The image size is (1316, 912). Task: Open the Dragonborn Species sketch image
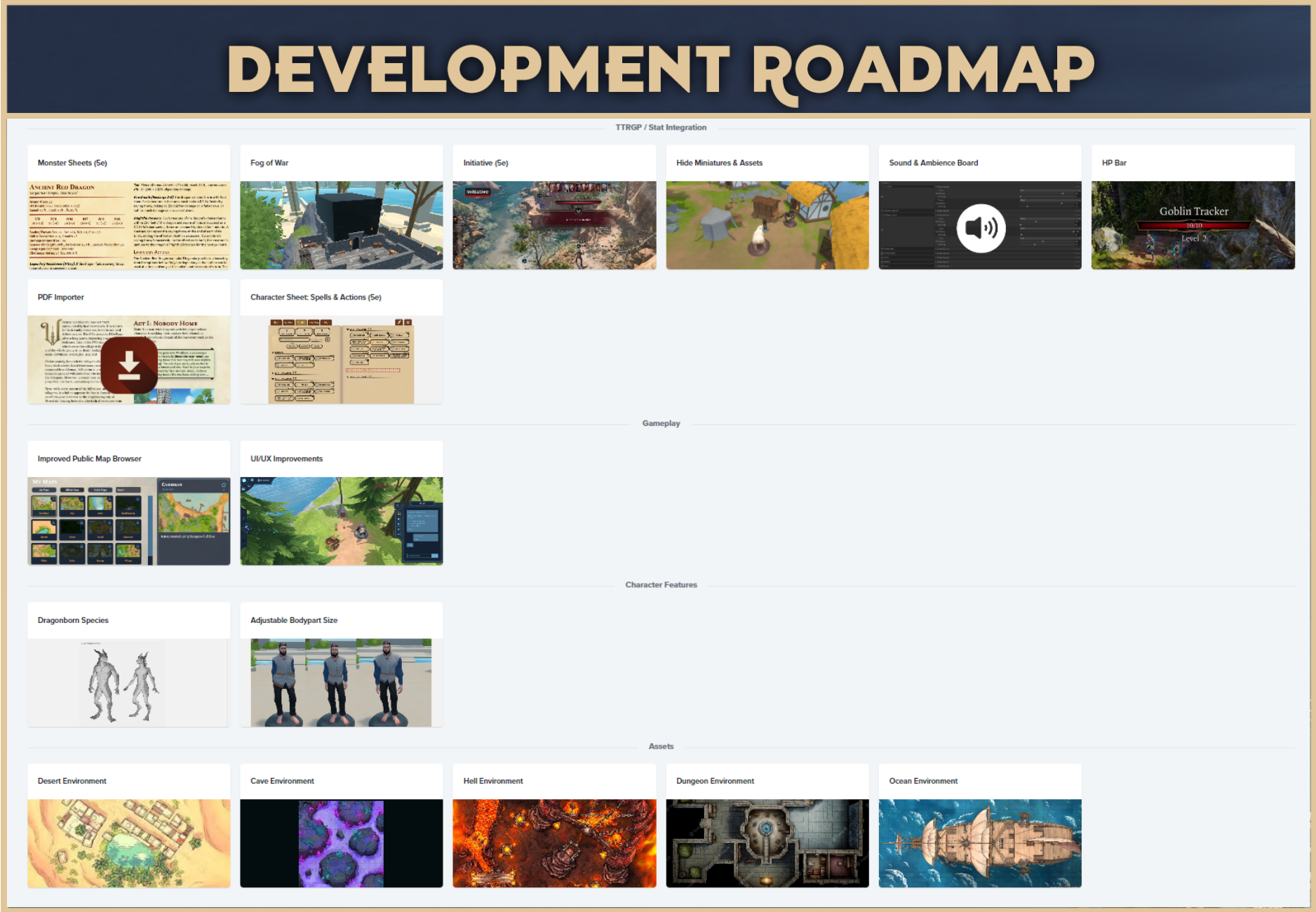[x=129, y=683]
